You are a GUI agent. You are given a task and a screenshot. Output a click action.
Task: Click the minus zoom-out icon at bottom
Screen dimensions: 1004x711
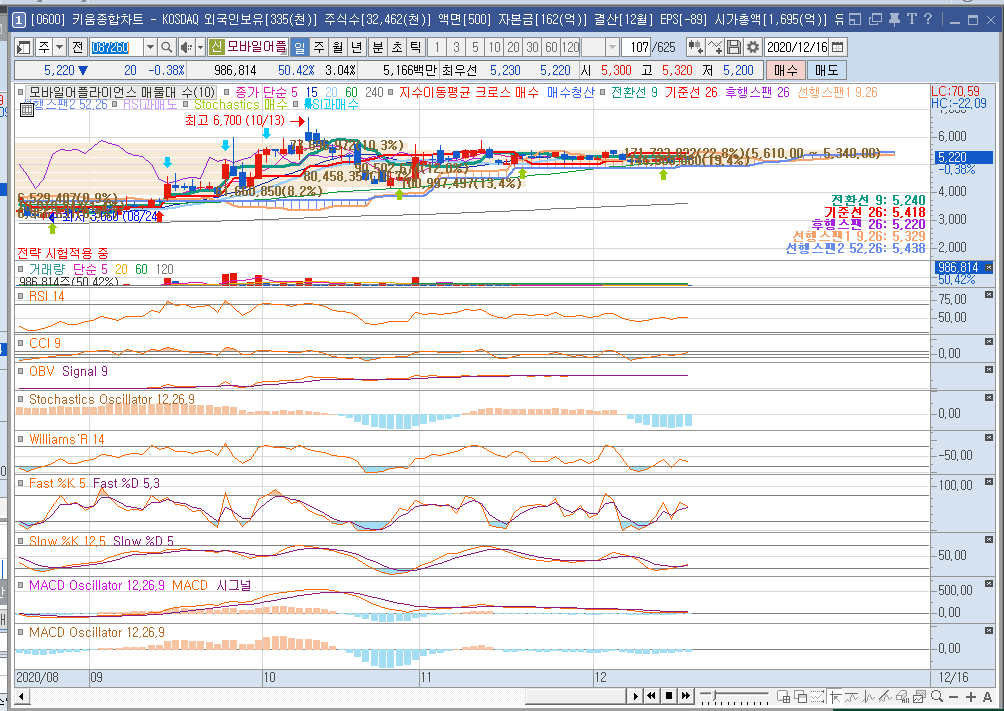pyautogui.click(x=953, y=696)
